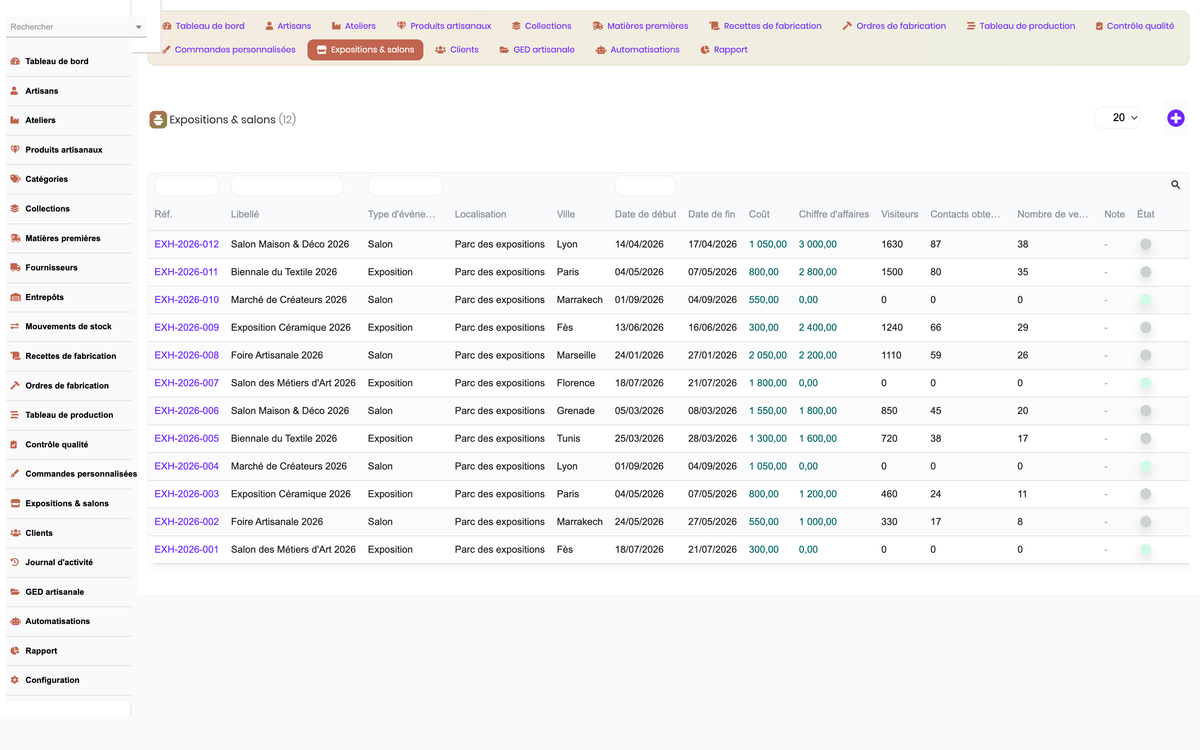Click the Date de début filter field

pos(645,185)
